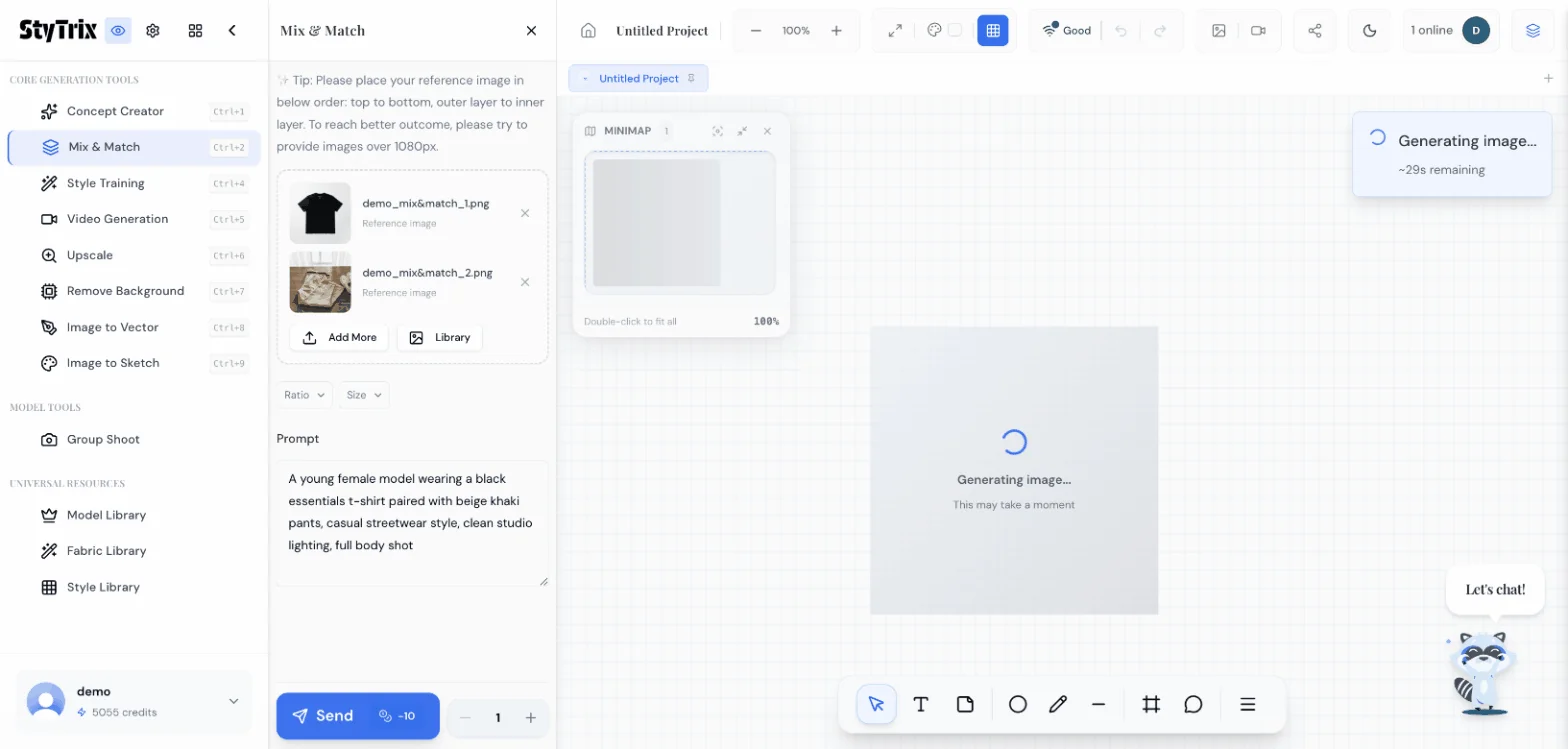The image size is (1568, 749).
Task: Click the Add More upload button
Action: (x=339, y=337)
